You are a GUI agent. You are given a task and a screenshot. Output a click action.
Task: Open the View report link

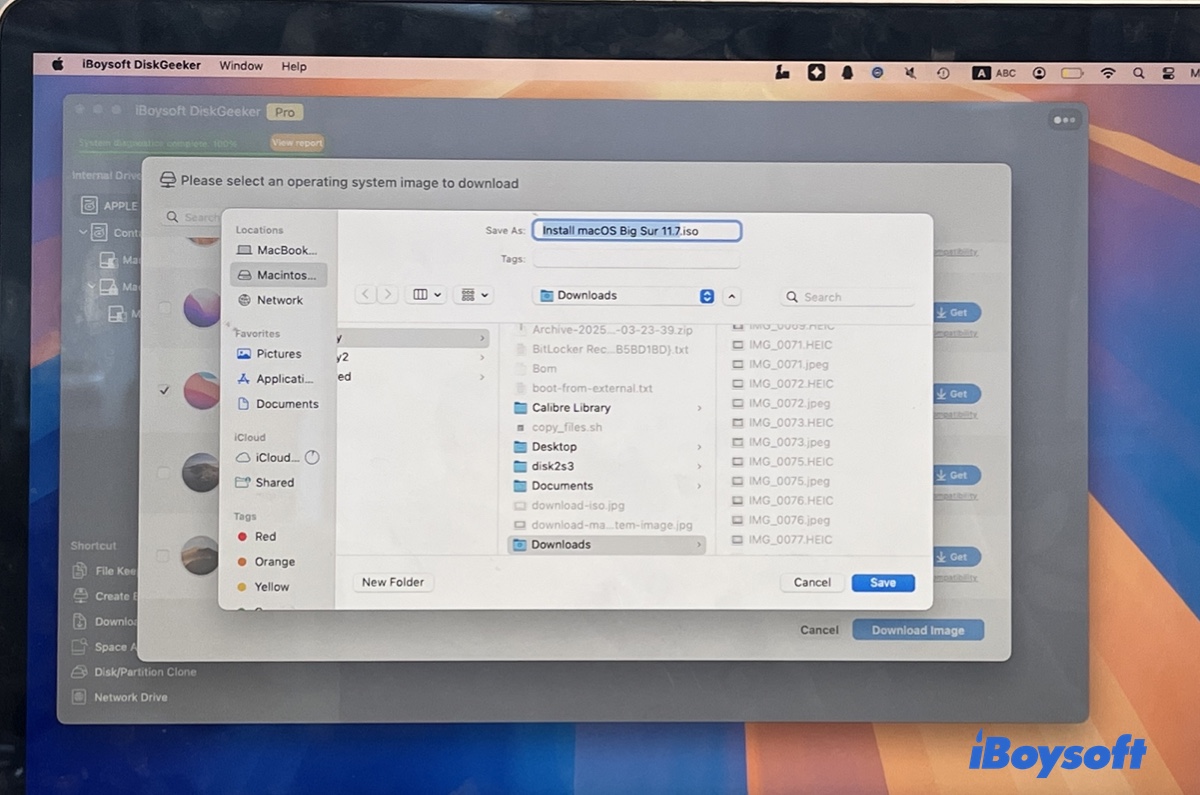point(297,143)
